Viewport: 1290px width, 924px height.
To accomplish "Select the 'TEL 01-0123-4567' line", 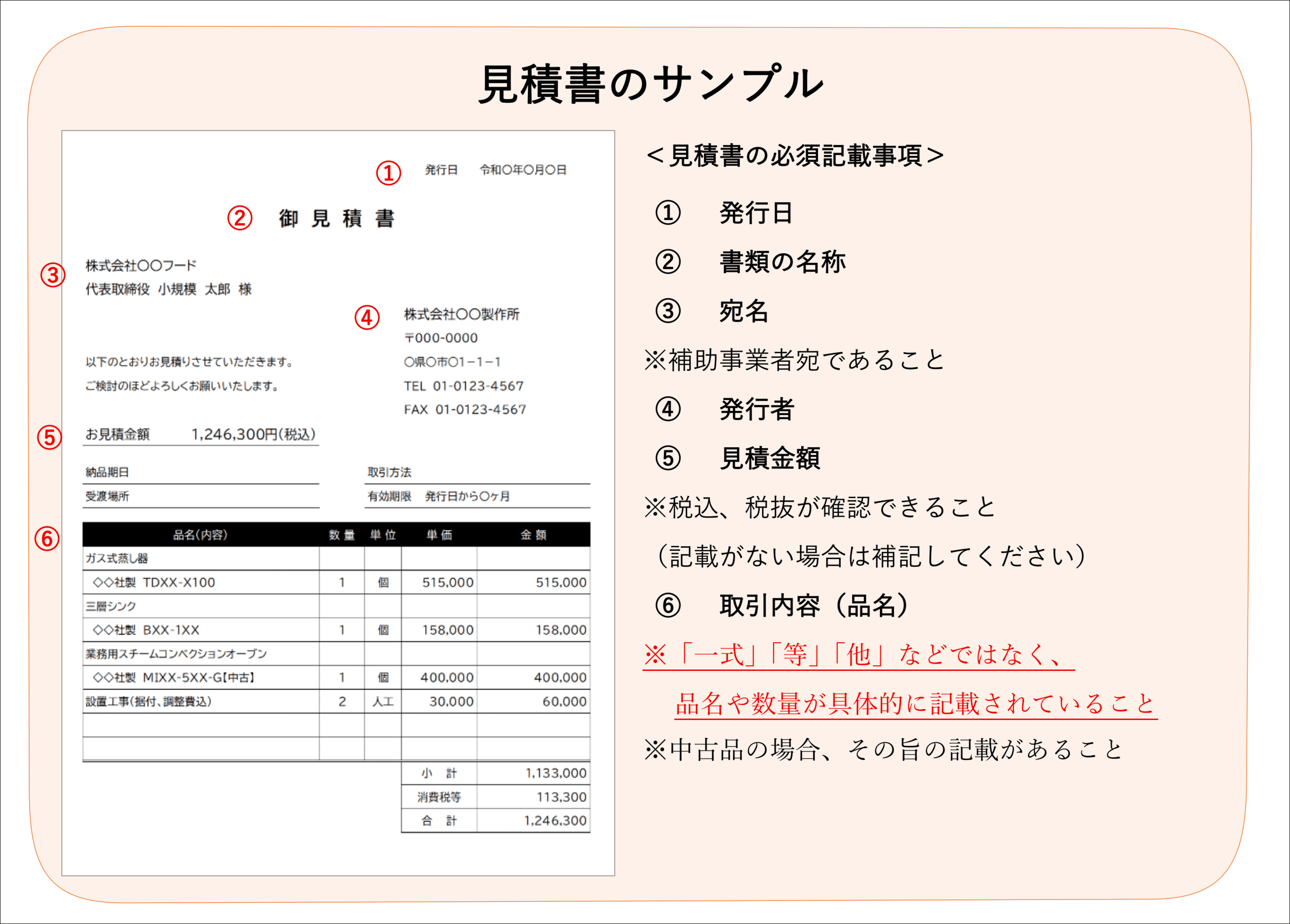I will (464, 385).
